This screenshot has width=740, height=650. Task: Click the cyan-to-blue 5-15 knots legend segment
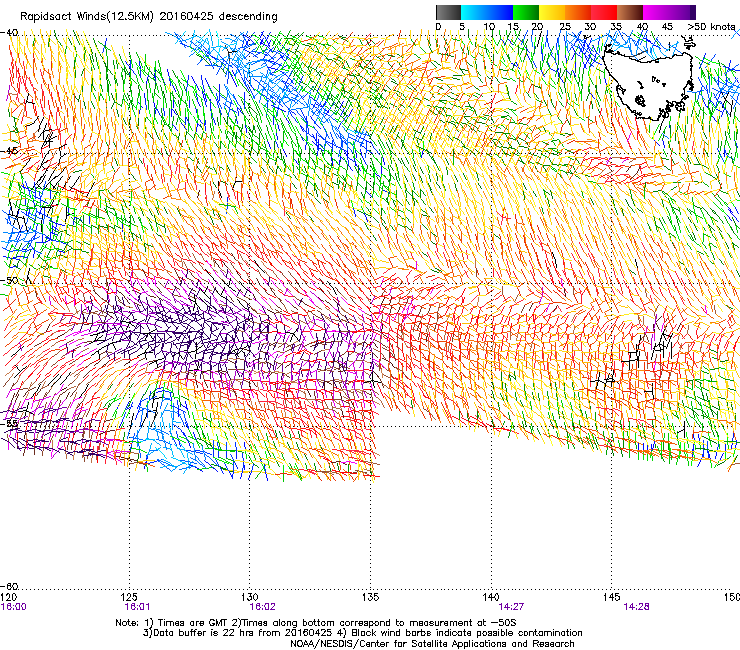click(x=487, y=12)
